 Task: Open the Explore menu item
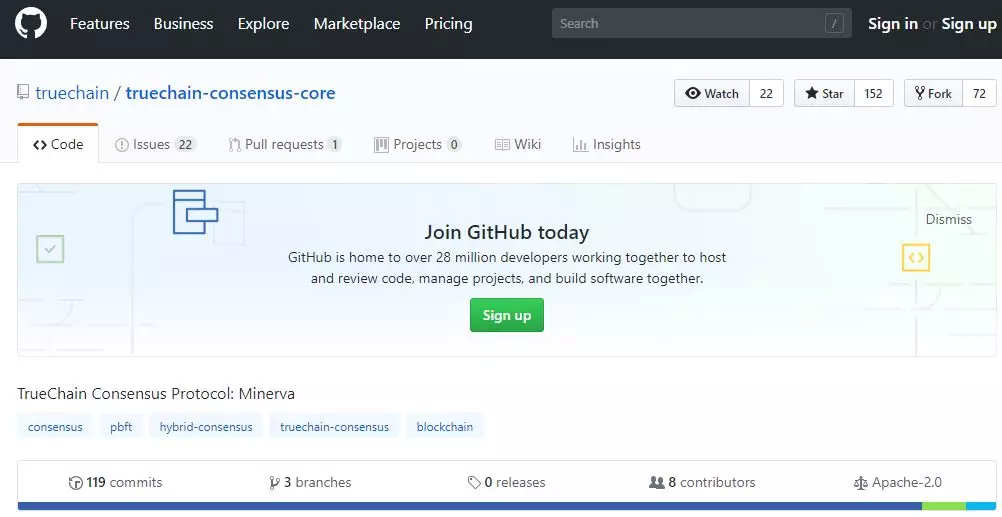pyautogui.click(x=263, y=24)
